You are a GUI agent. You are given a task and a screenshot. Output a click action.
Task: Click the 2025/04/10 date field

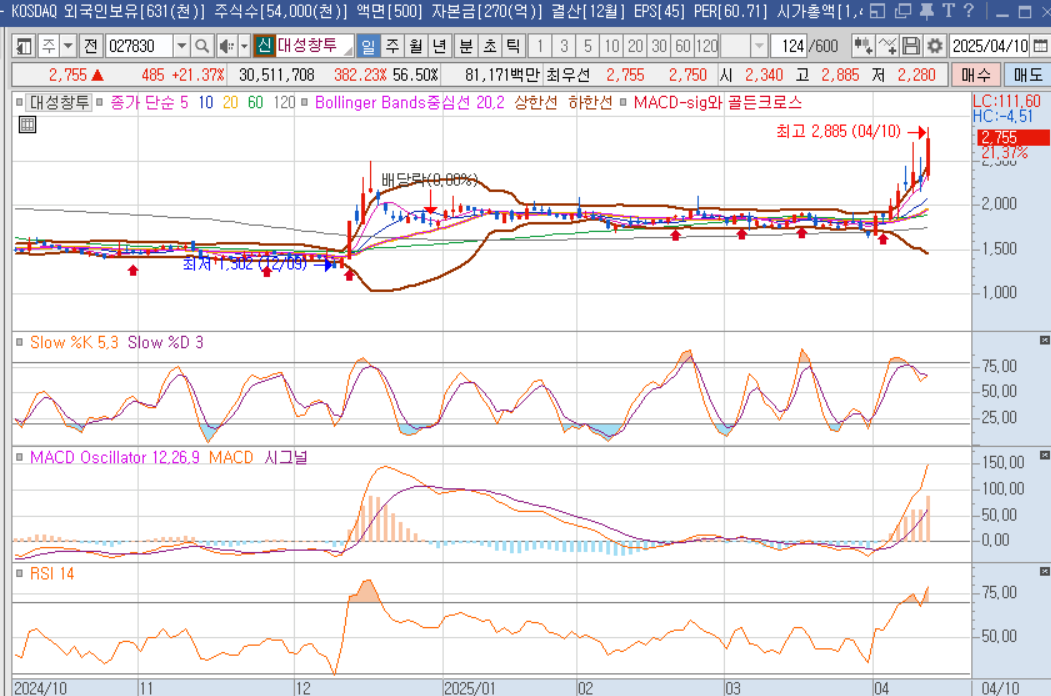click(990, 46)
